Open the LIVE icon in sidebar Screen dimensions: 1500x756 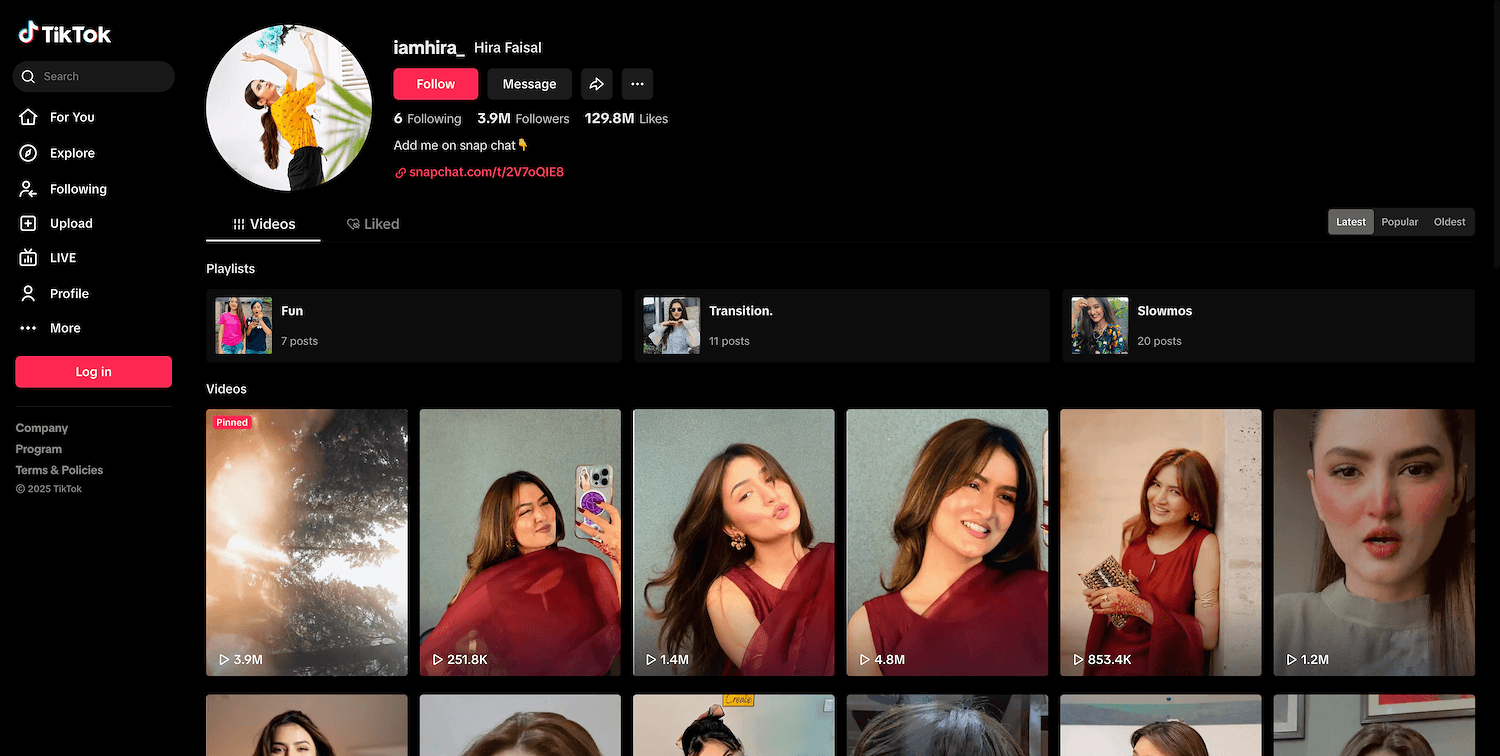(29, 258)
